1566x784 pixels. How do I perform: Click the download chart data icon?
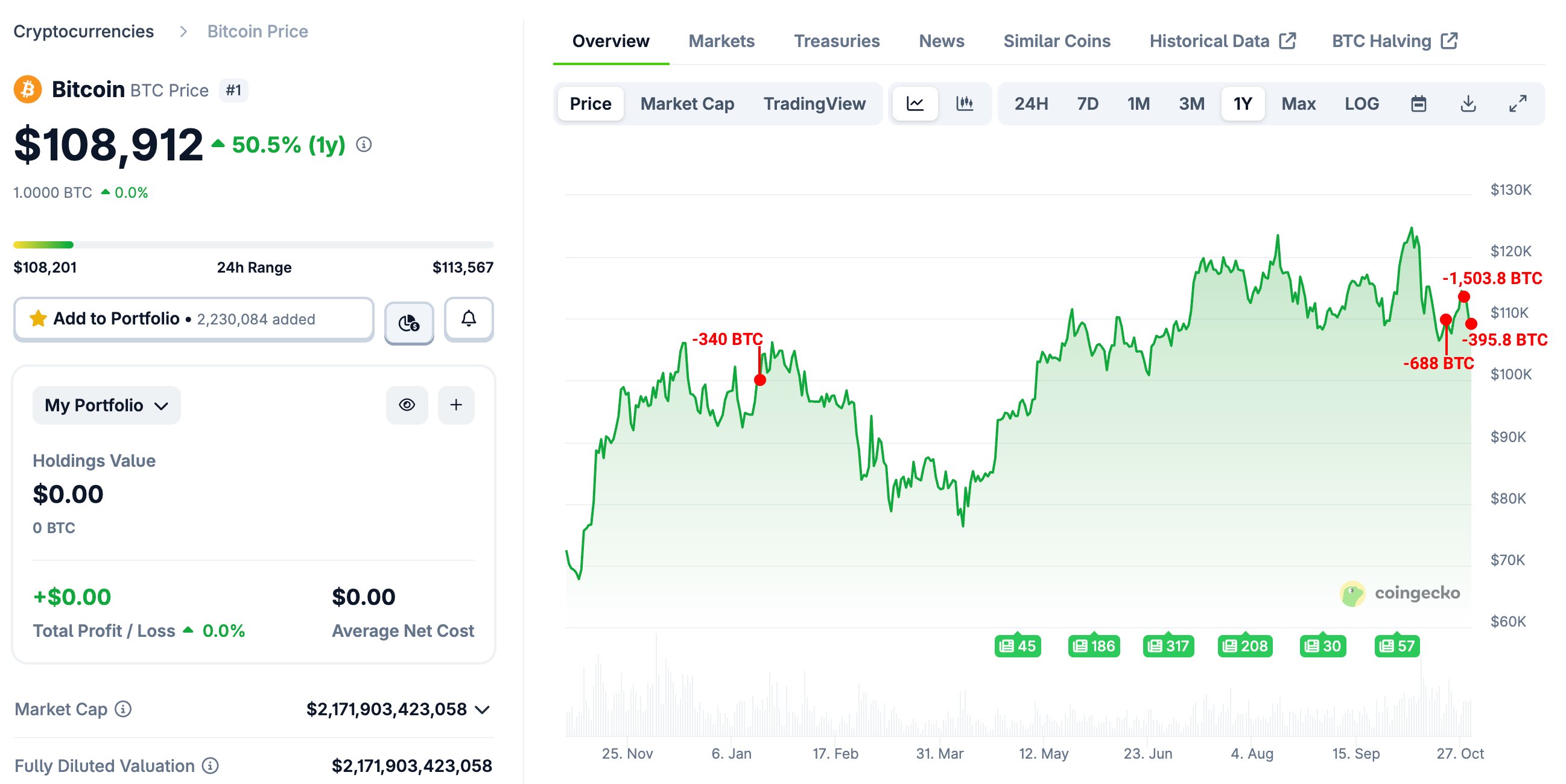point(1468,103)
